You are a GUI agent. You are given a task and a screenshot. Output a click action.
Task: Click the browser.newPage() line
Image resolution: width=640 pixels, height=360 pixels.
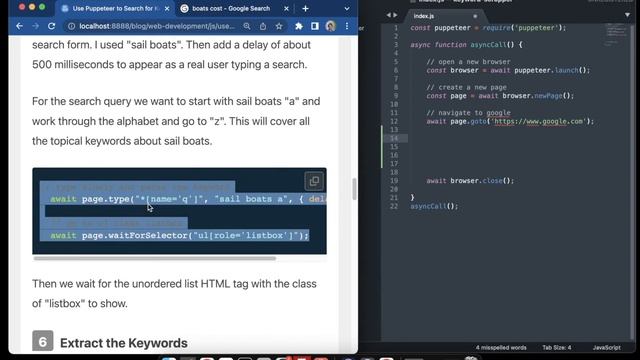coord(500,96)
